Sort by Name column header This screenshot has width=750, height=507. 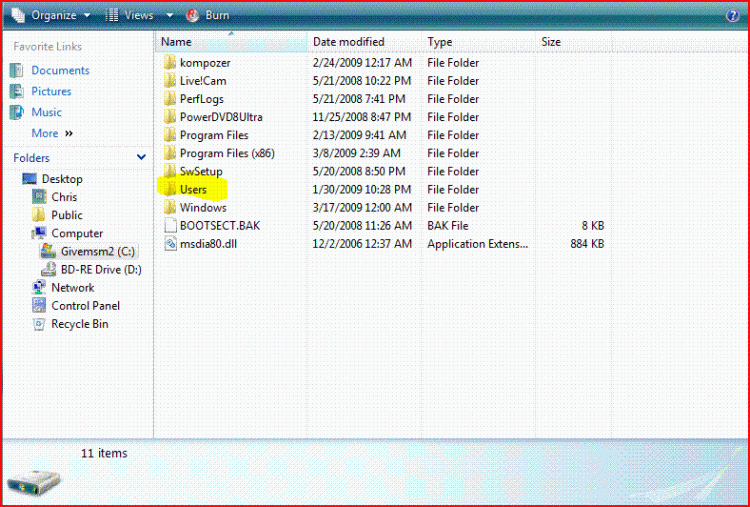tap(232, 42)
